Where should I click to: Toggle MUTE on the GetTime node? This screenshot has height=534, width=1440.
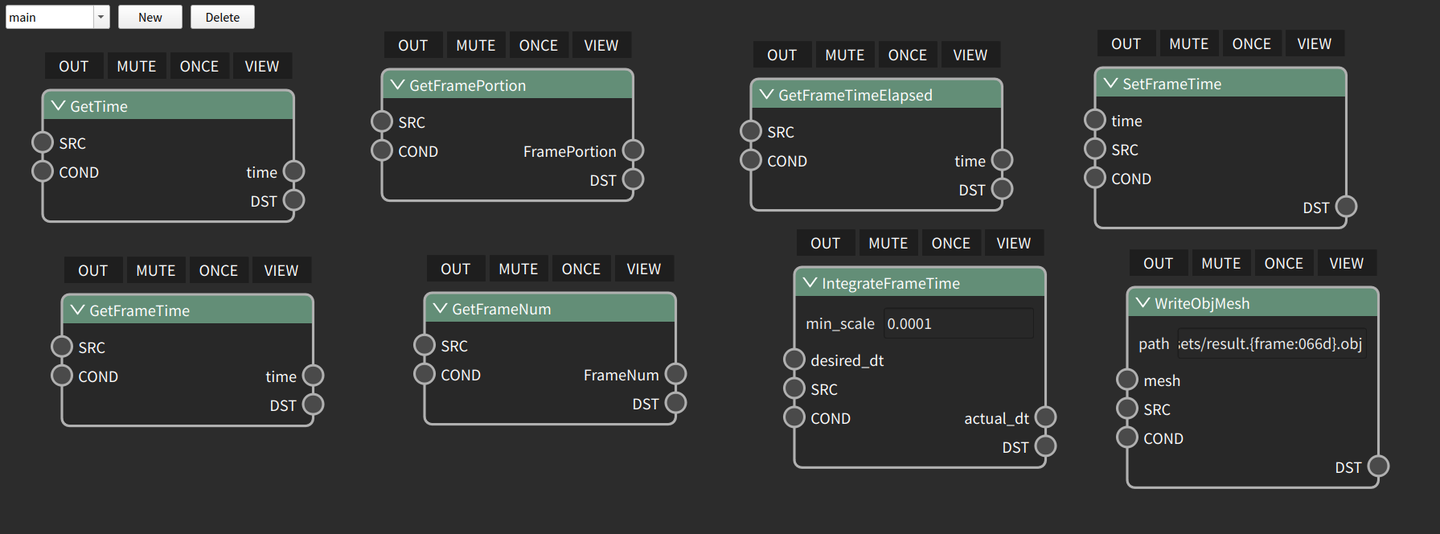pos(136,66)
